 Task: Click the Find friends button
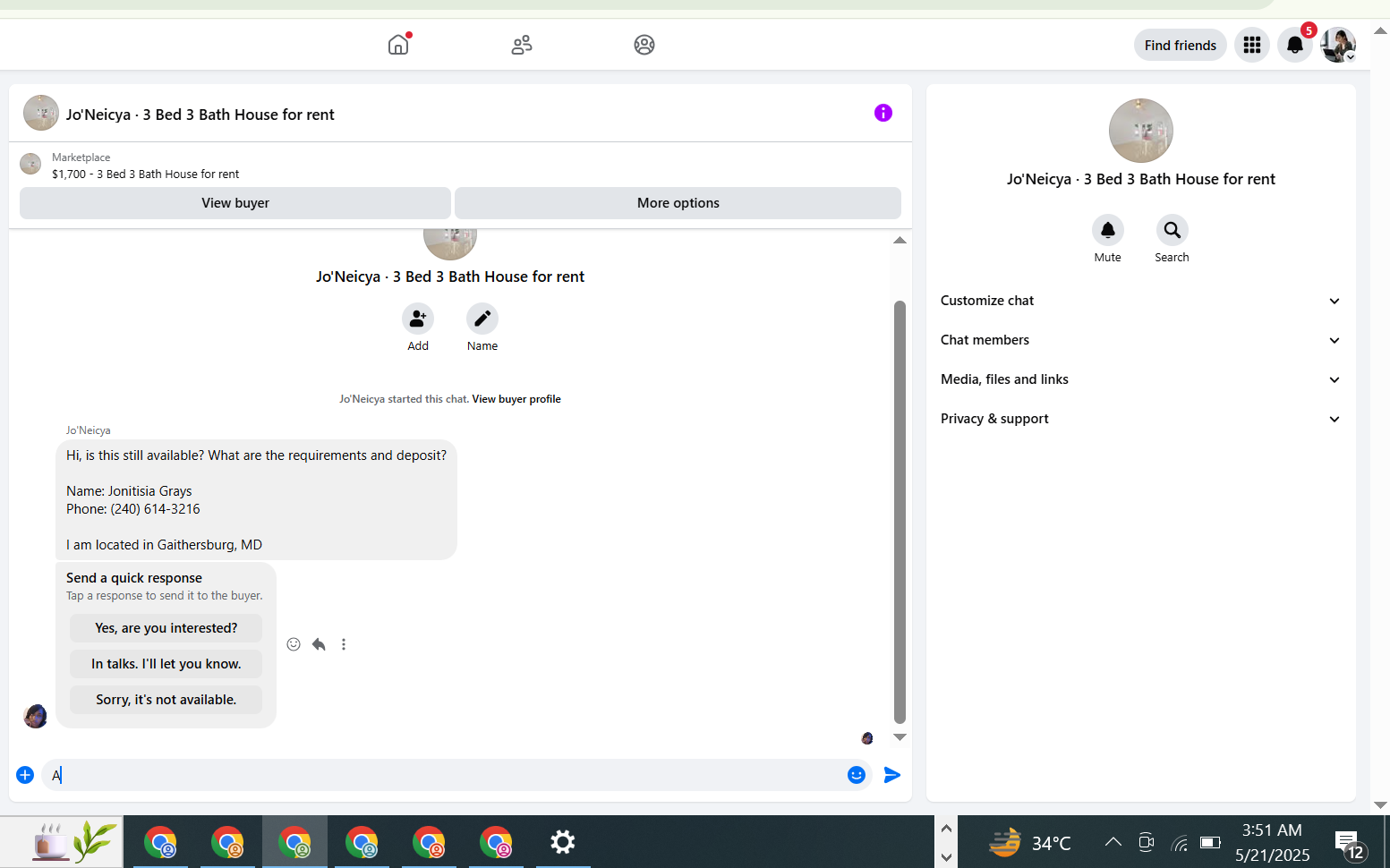pyautogui.click(x=1181, y=45)
